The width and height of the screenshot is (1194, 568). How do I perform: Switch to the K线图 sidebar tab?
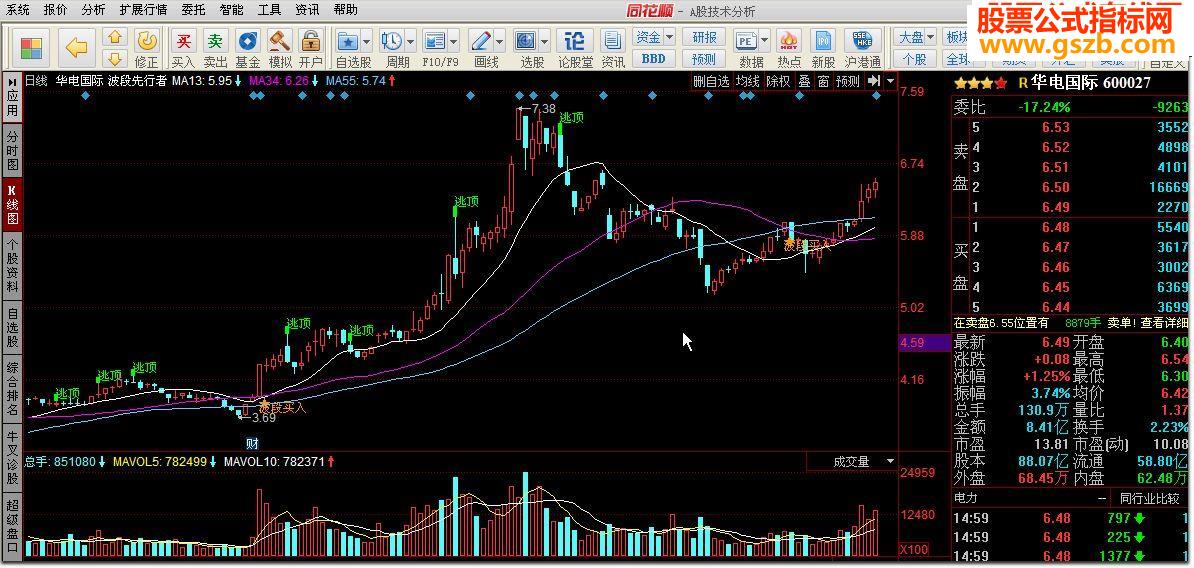point(13,203)
